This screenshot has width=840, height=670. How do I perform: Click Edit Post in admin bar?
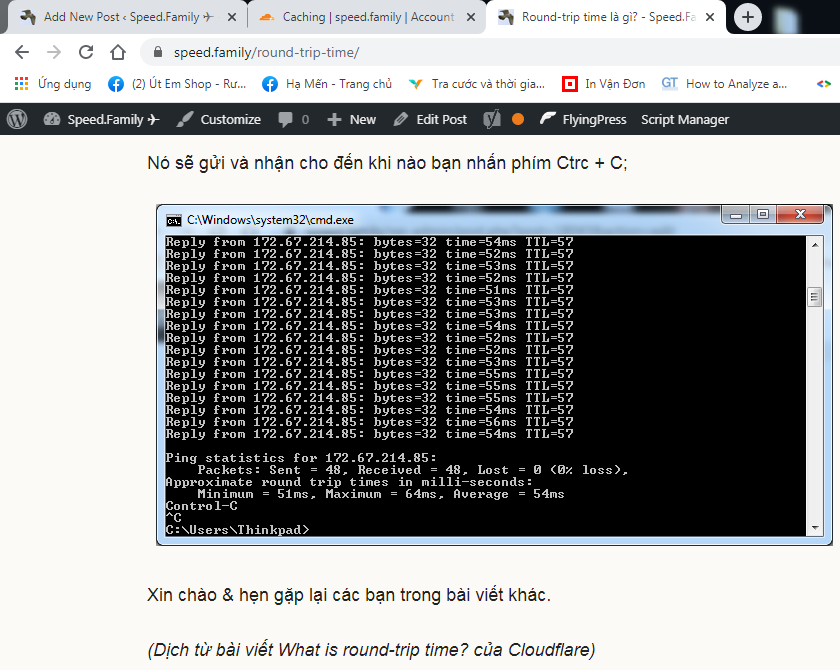coord(430,119)
